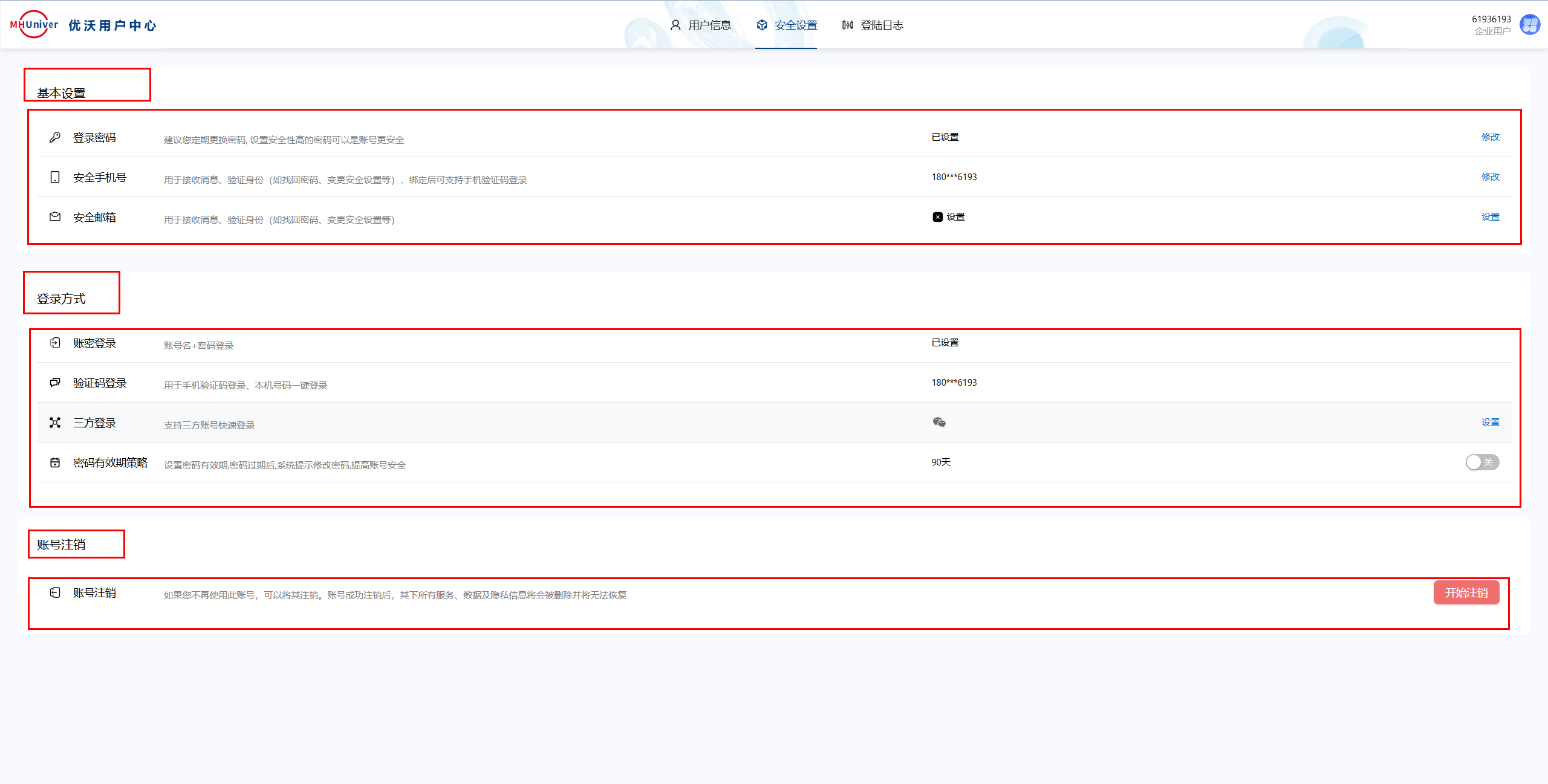Image resolution: width=1548 pixels, height=784 pixels.
Task: Click the 账号注销 logout icon
Action: pos(55,592)
